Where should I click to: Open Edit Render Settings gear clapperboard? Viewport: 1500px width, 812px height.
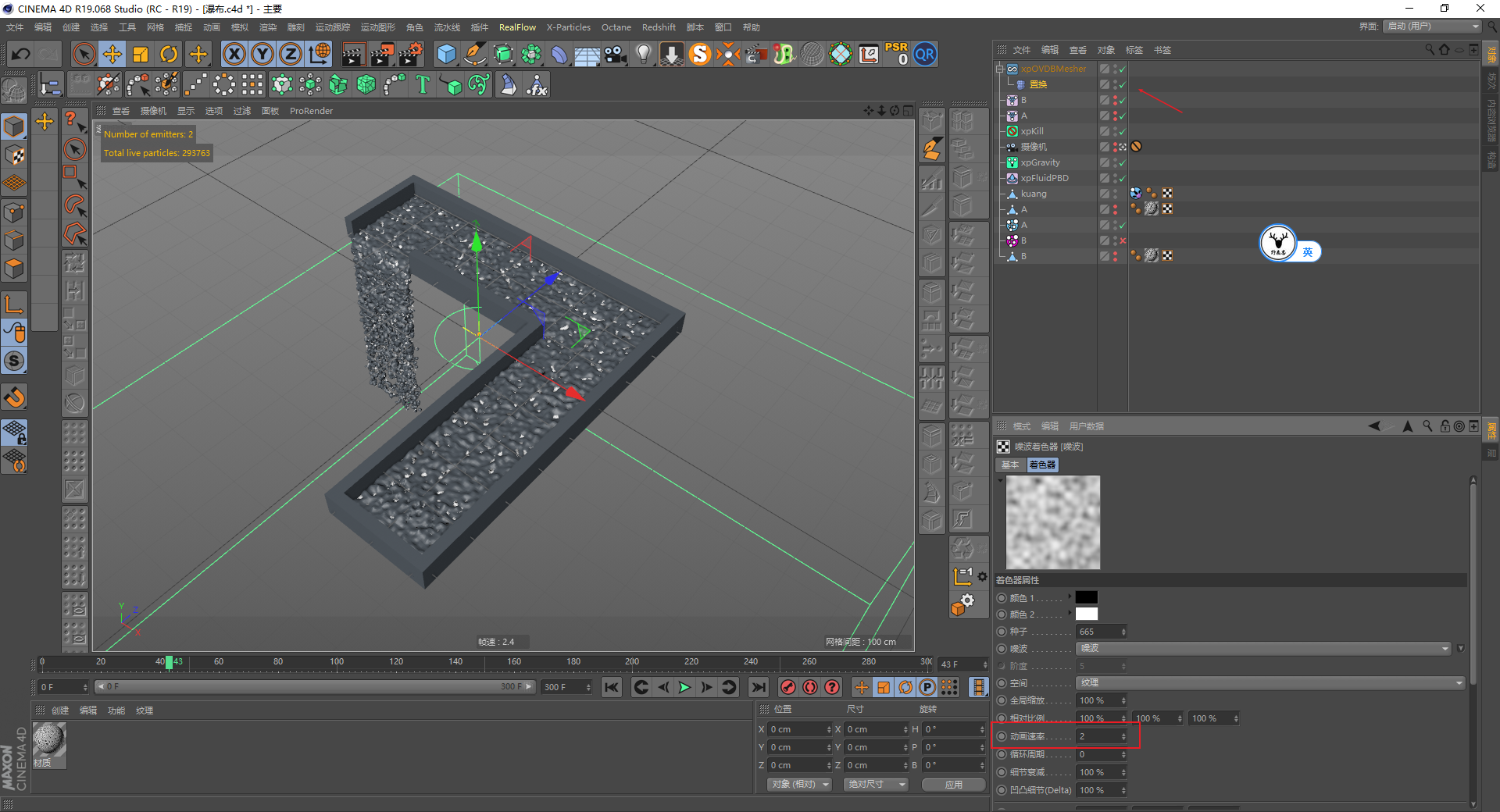pos(411,54)
